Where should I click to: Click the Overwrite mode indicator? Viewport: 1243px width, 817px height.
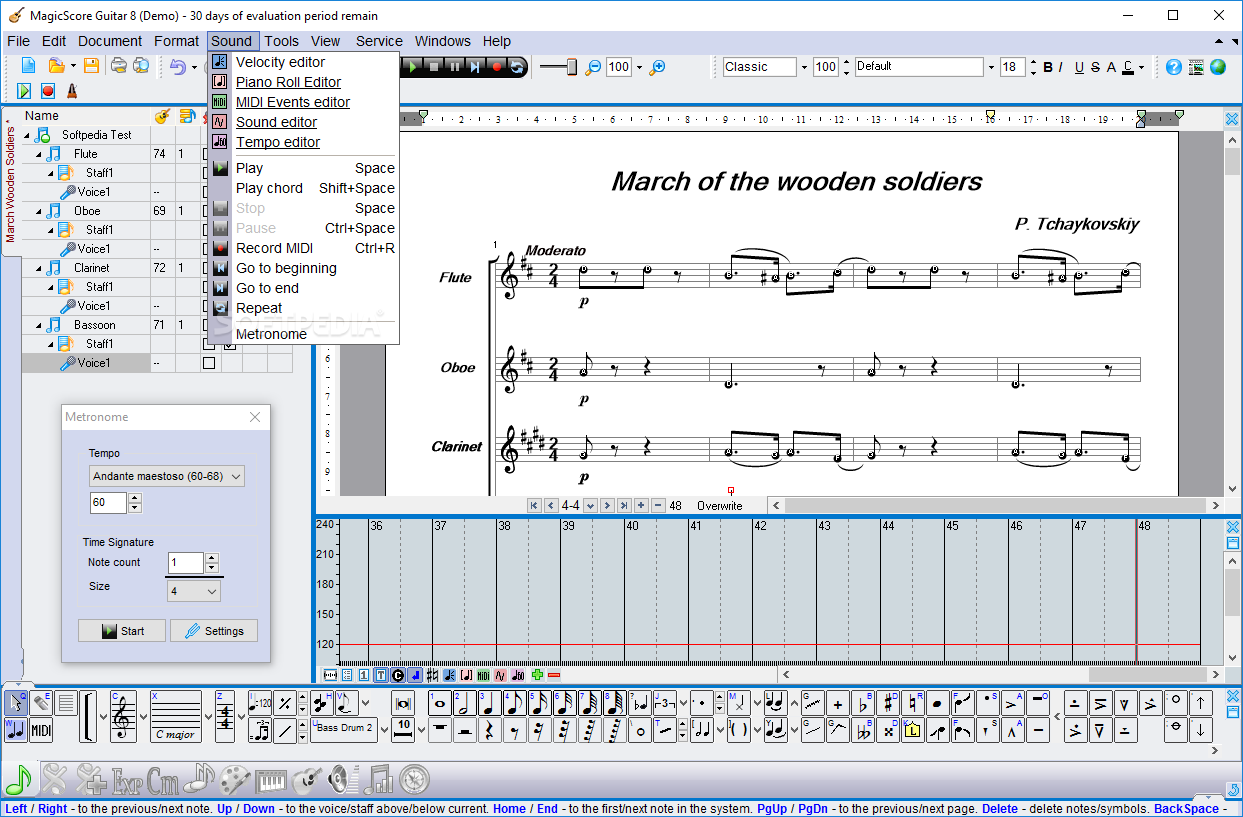(x=720, y=506)
